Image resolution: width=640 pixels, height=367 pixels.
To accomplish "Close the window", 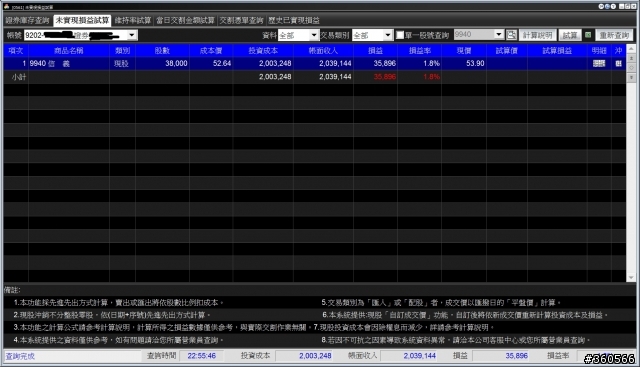I will pyautogui.click(x=633, y=7).
